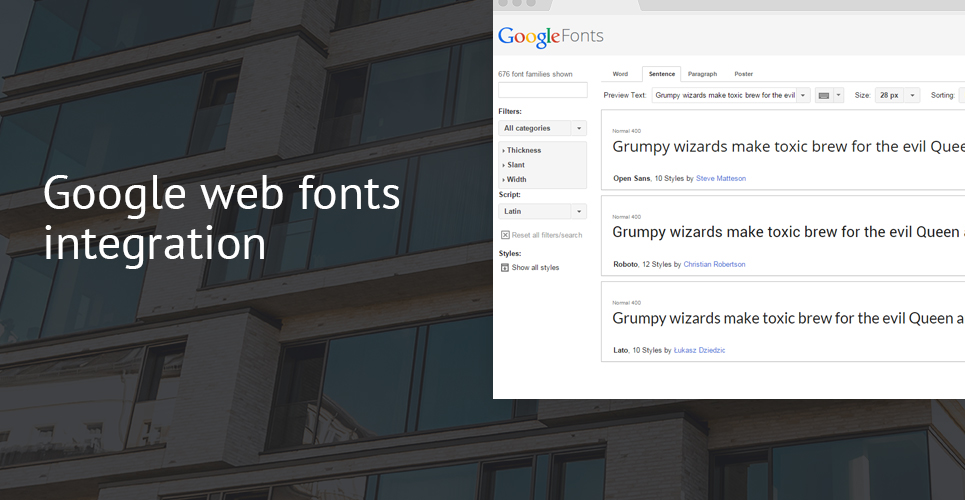
Task: Open Steve Matteson designer link
Action: [721, 179]
